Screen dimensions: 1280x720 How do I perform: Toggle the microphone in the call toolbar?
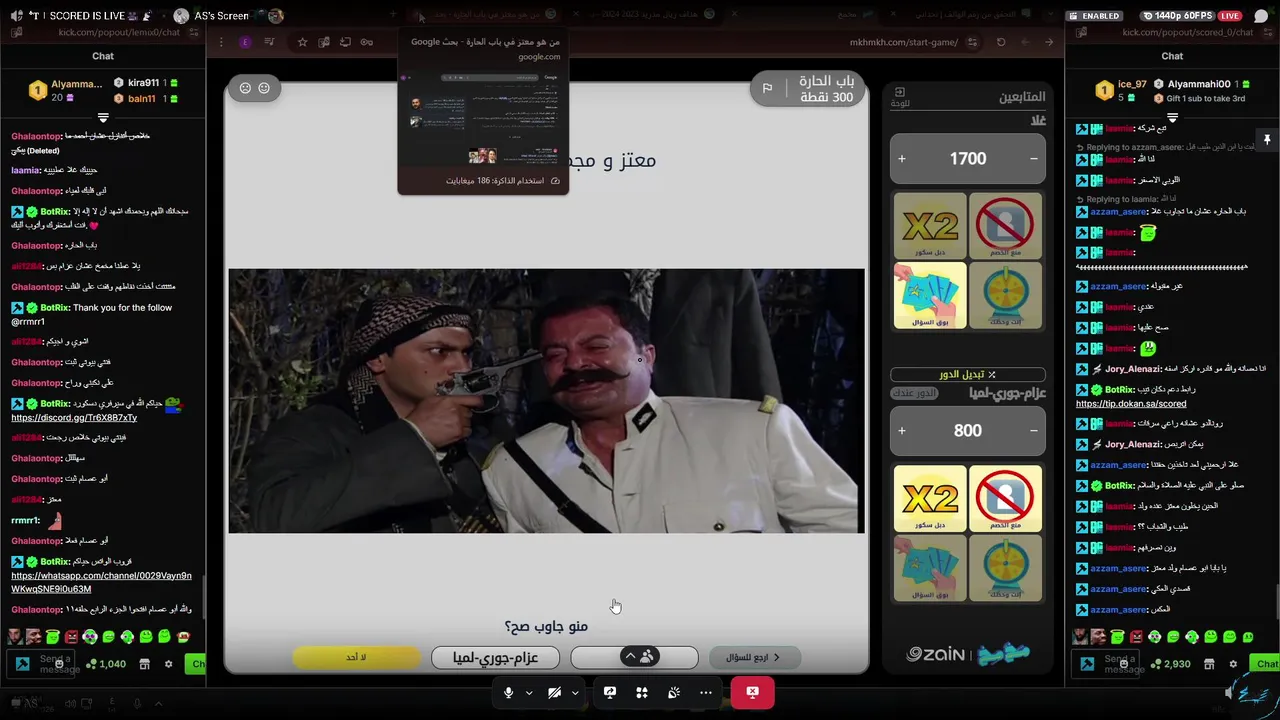click(x=508, y=692)
